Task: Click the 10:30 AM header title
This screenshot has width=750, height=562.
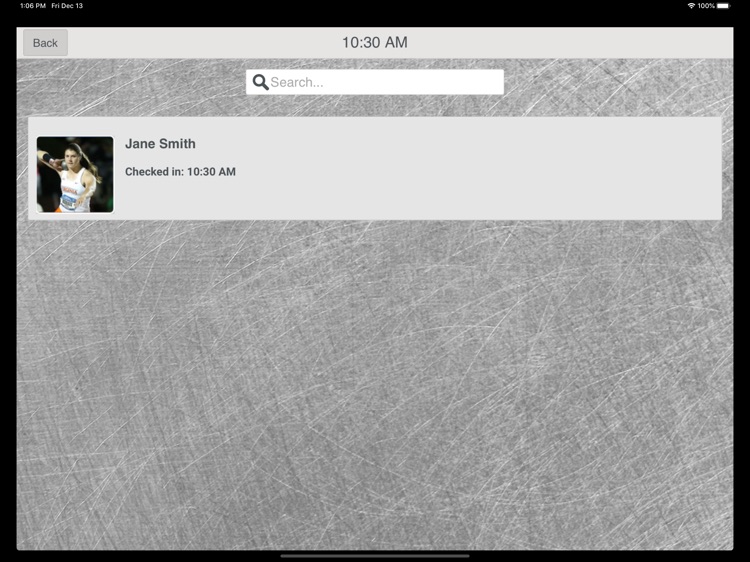Action: point(375,42)
